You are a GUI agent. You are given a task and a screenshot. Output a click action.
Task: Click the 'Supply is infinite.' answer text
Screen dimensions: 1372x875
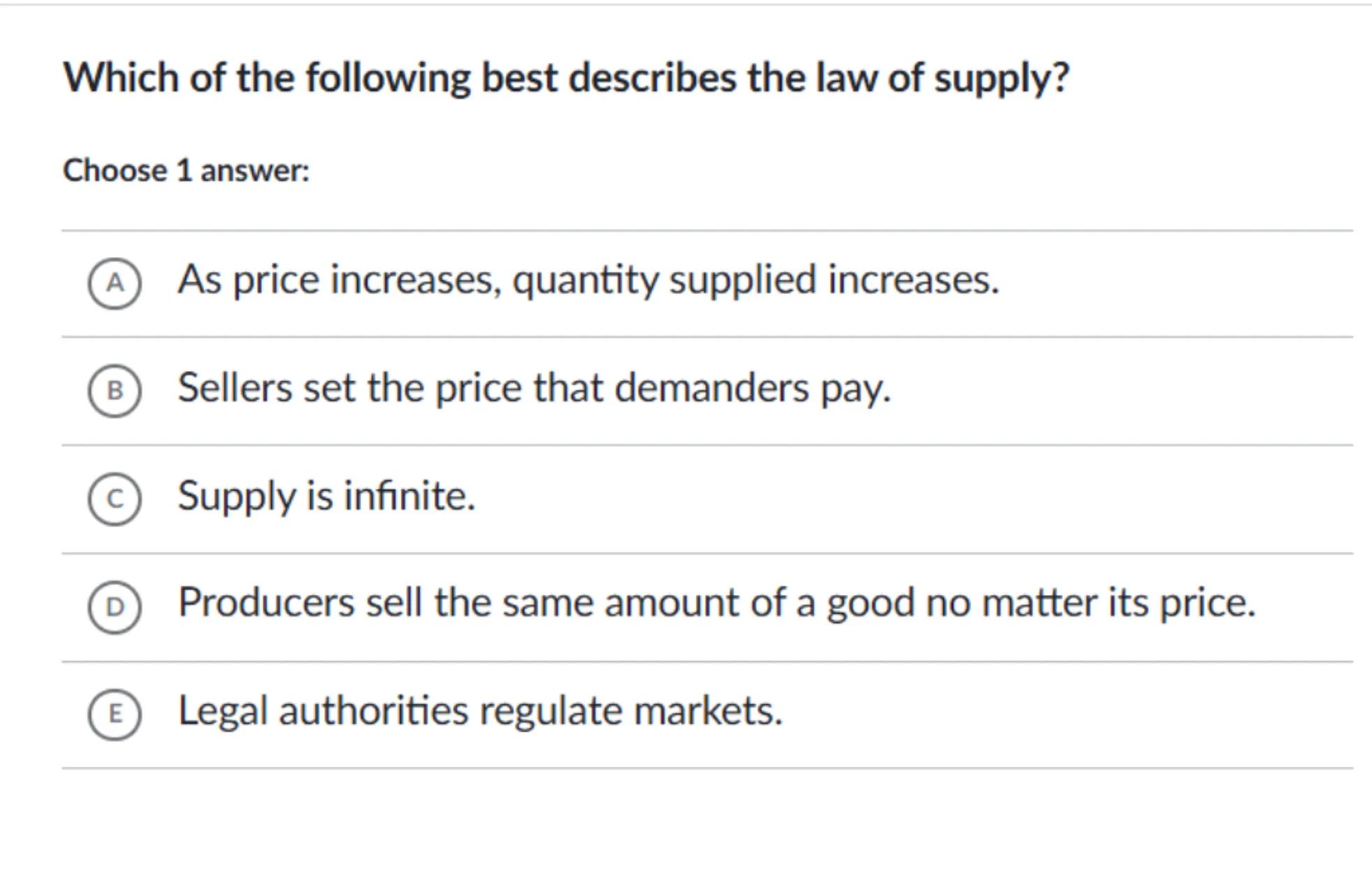tap(326, 497)
